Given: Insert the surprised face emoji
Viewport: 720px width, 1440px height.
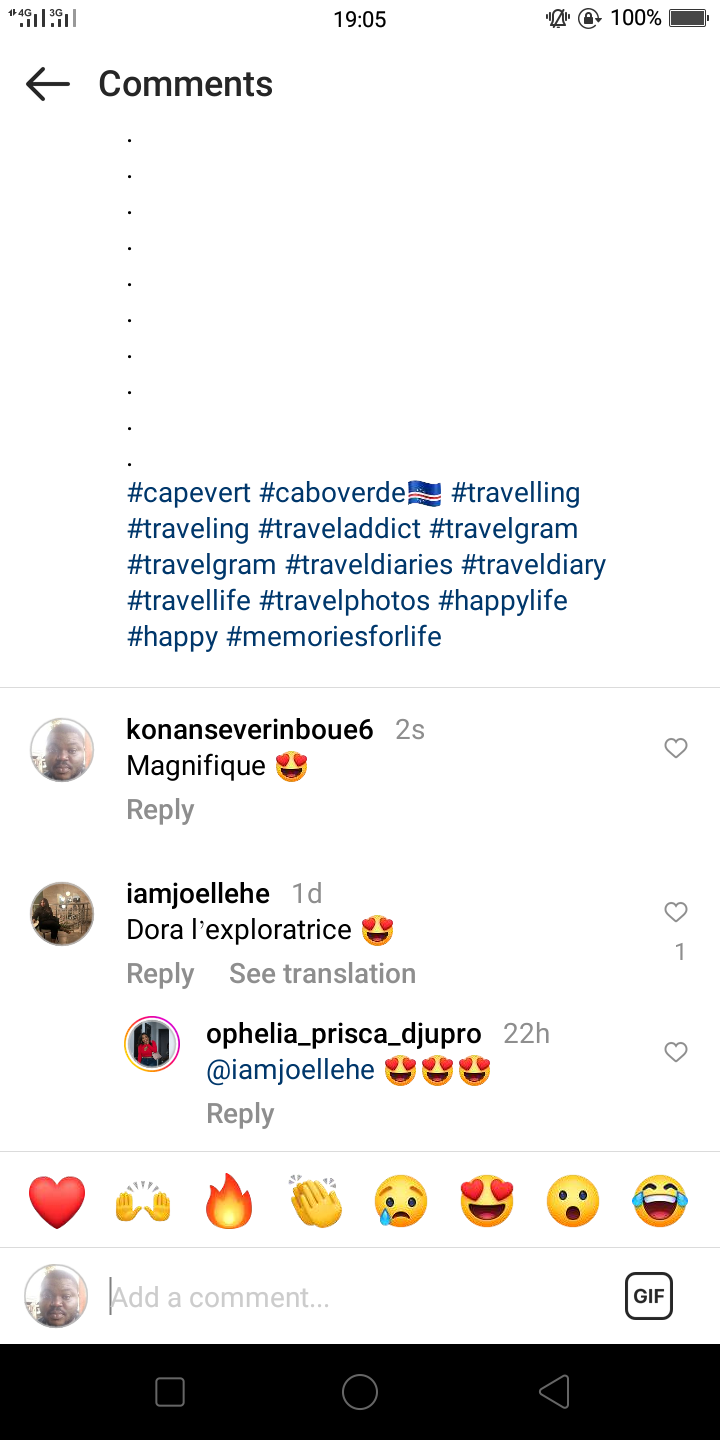Looking at the screenshot, I should tap(573, 1202).
